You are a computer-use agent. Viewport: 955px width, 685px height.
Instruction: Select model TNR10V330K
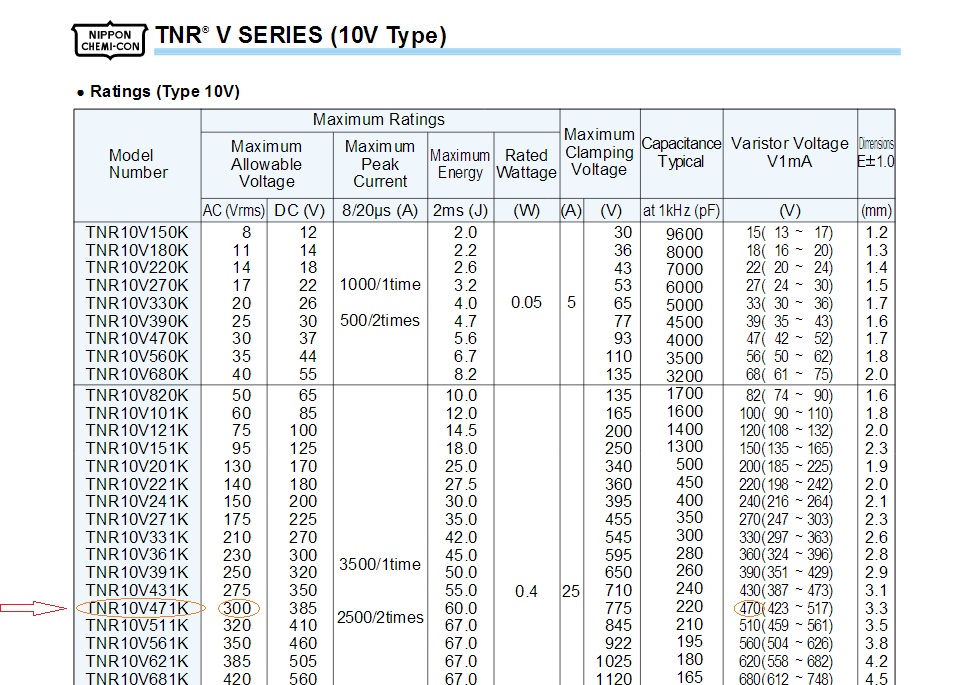tap(137, 303)
